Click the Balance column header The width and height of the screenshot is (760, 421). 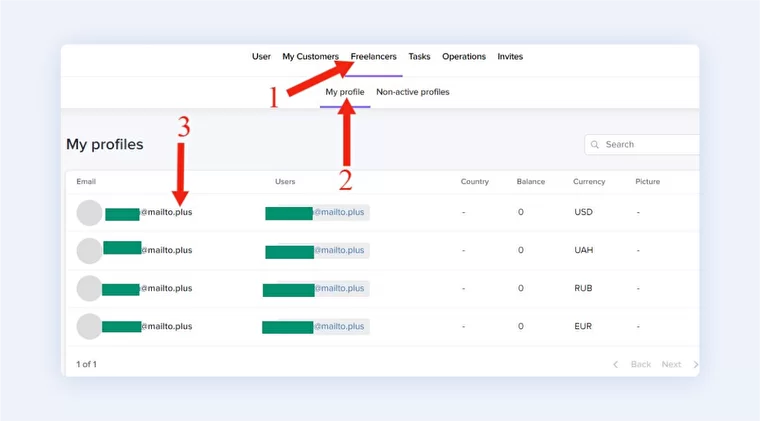pyautogui.click(x=531, y=182)
